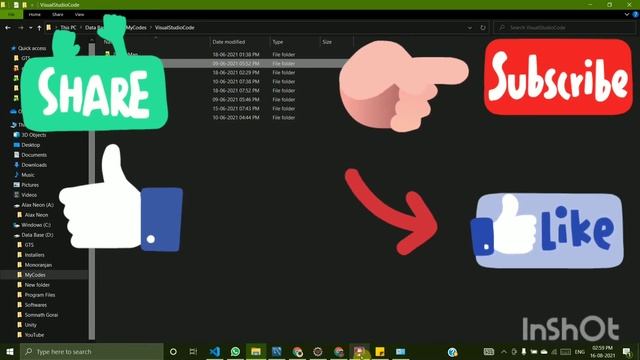The height and width of the screenshot is (360, 640).
Task: Select Videos in the navigation pane
Action: tap(29, 195)
